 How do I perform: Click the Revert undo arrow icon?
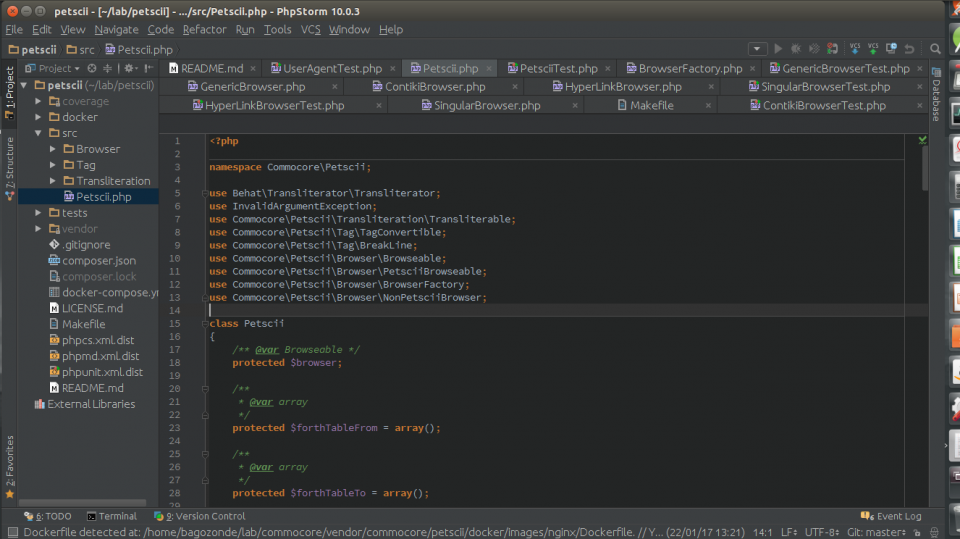click(909, 49)
